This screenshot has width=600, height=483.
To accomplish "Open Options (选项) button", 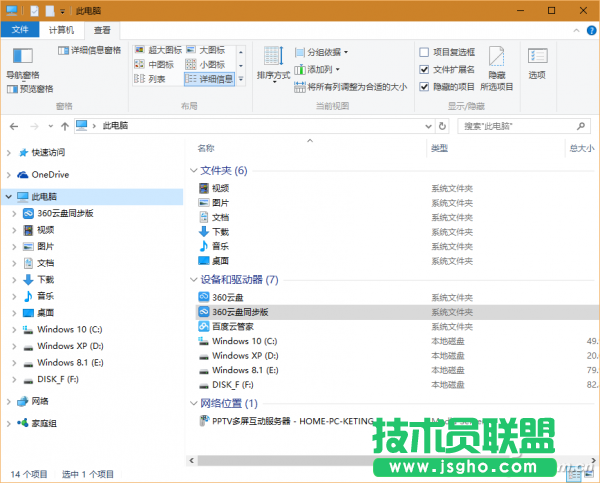I will [x=537, y=64].
